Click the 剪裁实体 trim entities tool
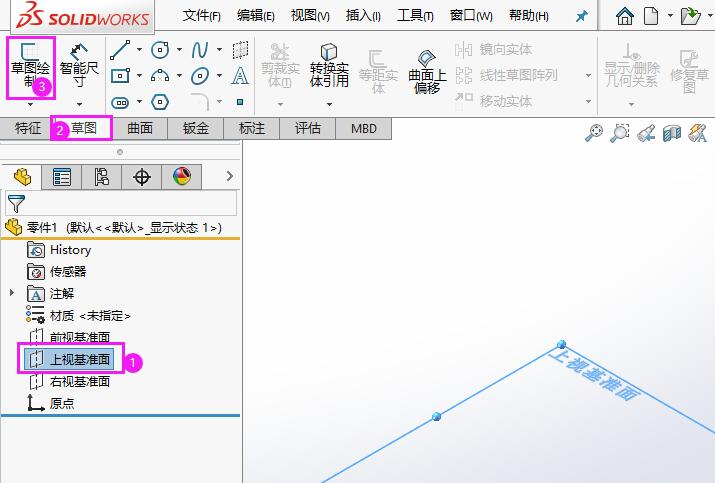715x483 pixels. 280,66
